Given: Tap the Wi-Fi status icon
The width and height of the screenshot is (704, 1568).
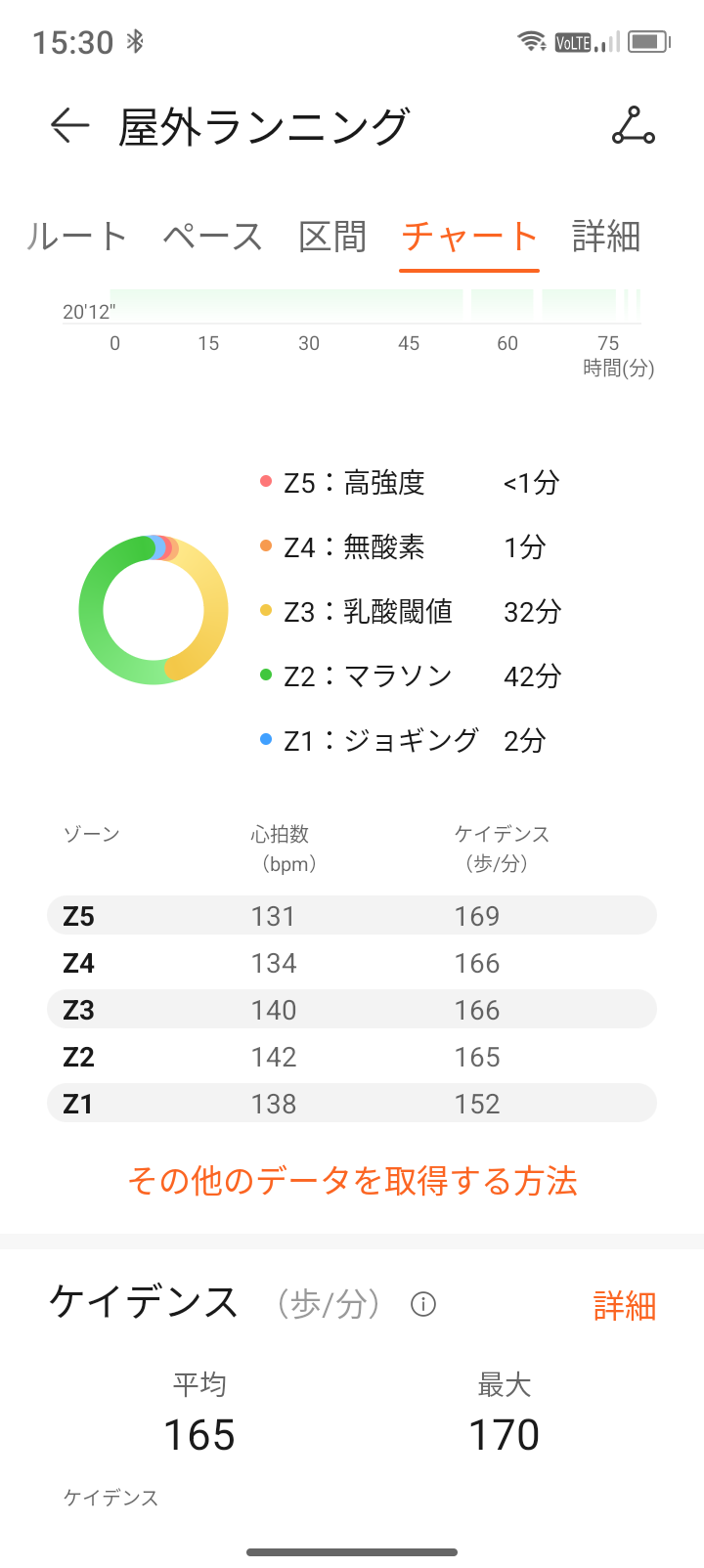Looking at the screenshot, I should click(x=532, y=41).
